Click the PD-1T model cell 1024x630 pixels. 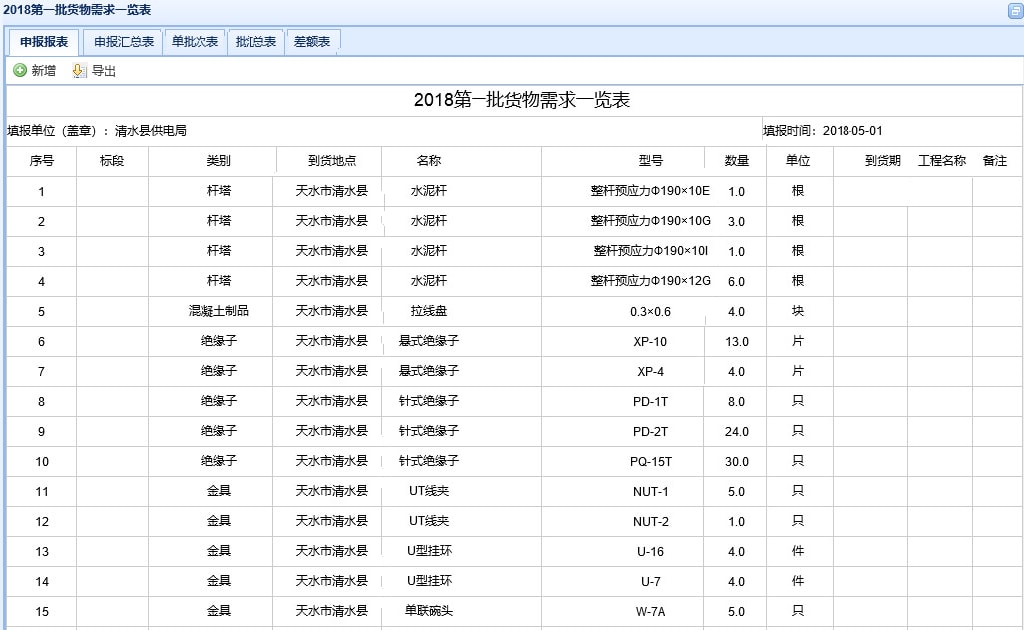click(x=650, y=402)
